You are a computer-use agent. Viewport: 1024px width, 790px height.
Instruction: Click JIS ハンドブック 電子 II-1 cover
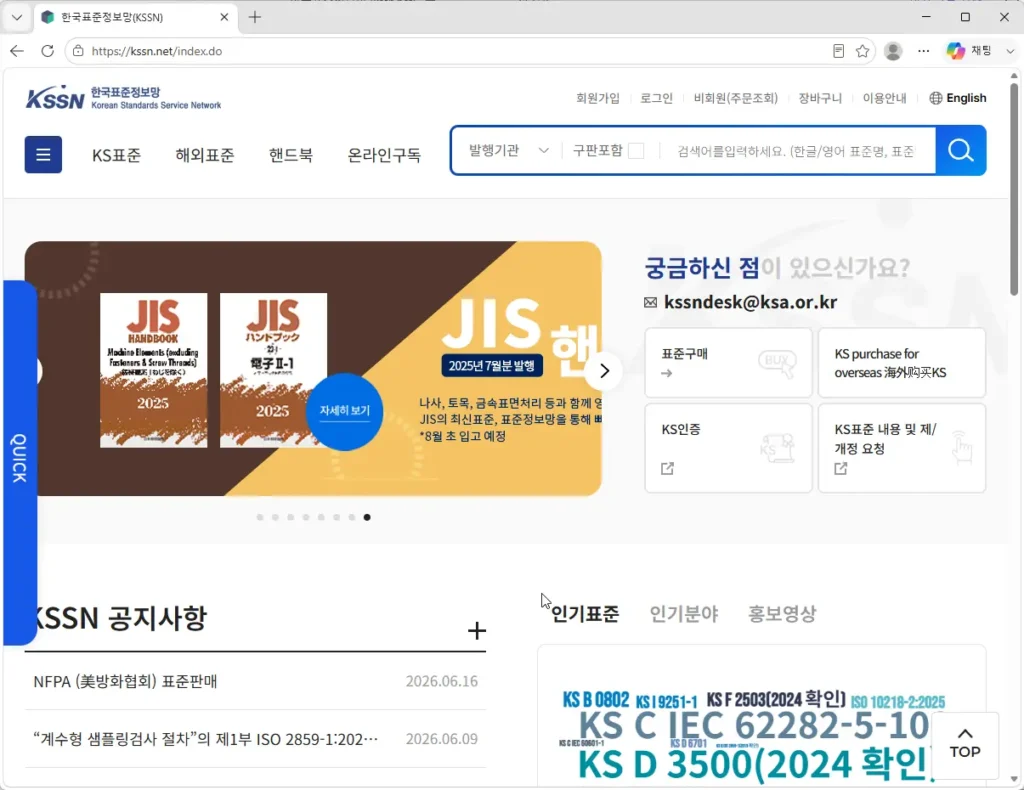tap(273, 370)
